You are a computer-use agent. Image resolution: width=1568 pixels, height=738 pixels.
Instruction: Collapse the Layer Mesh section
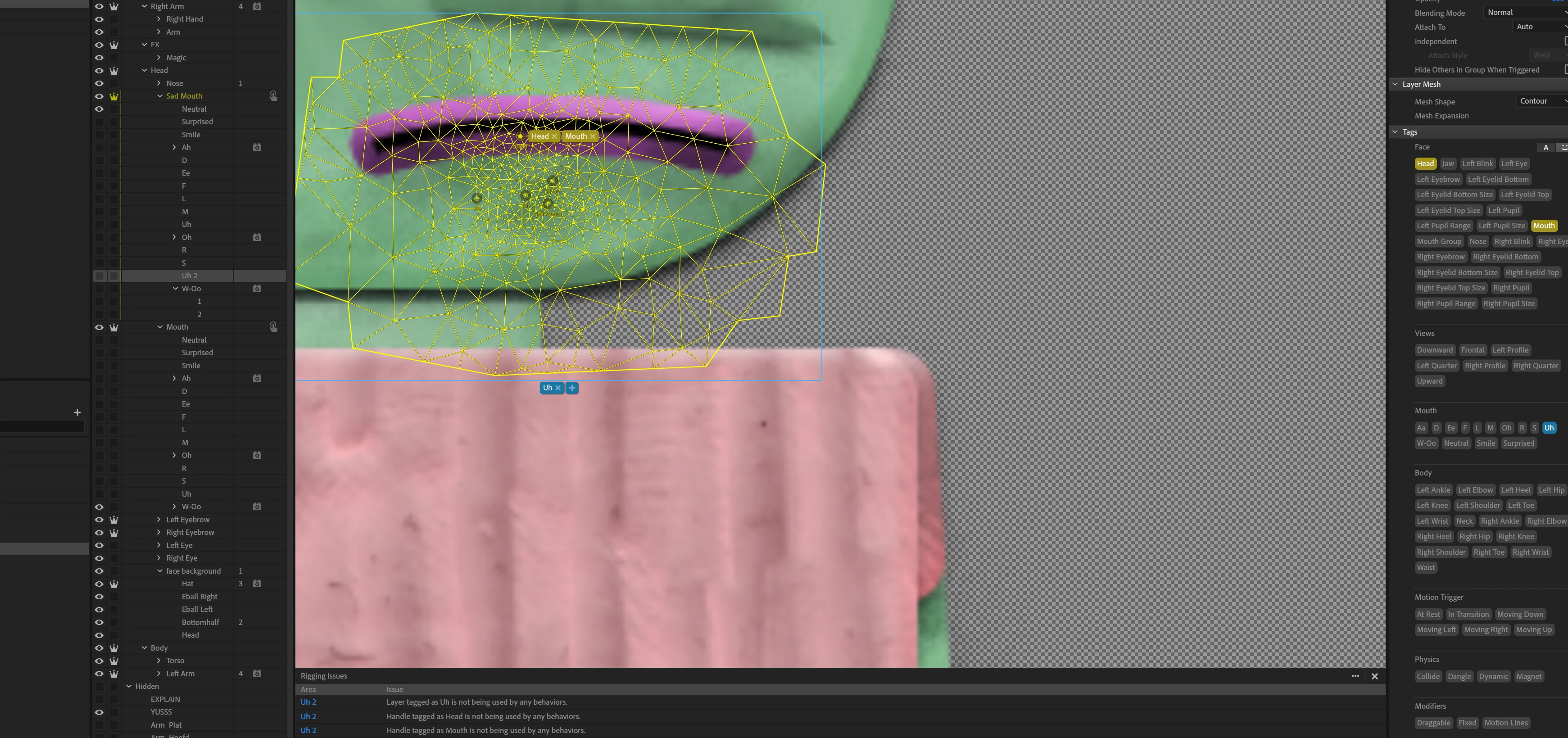[1395, 84]
